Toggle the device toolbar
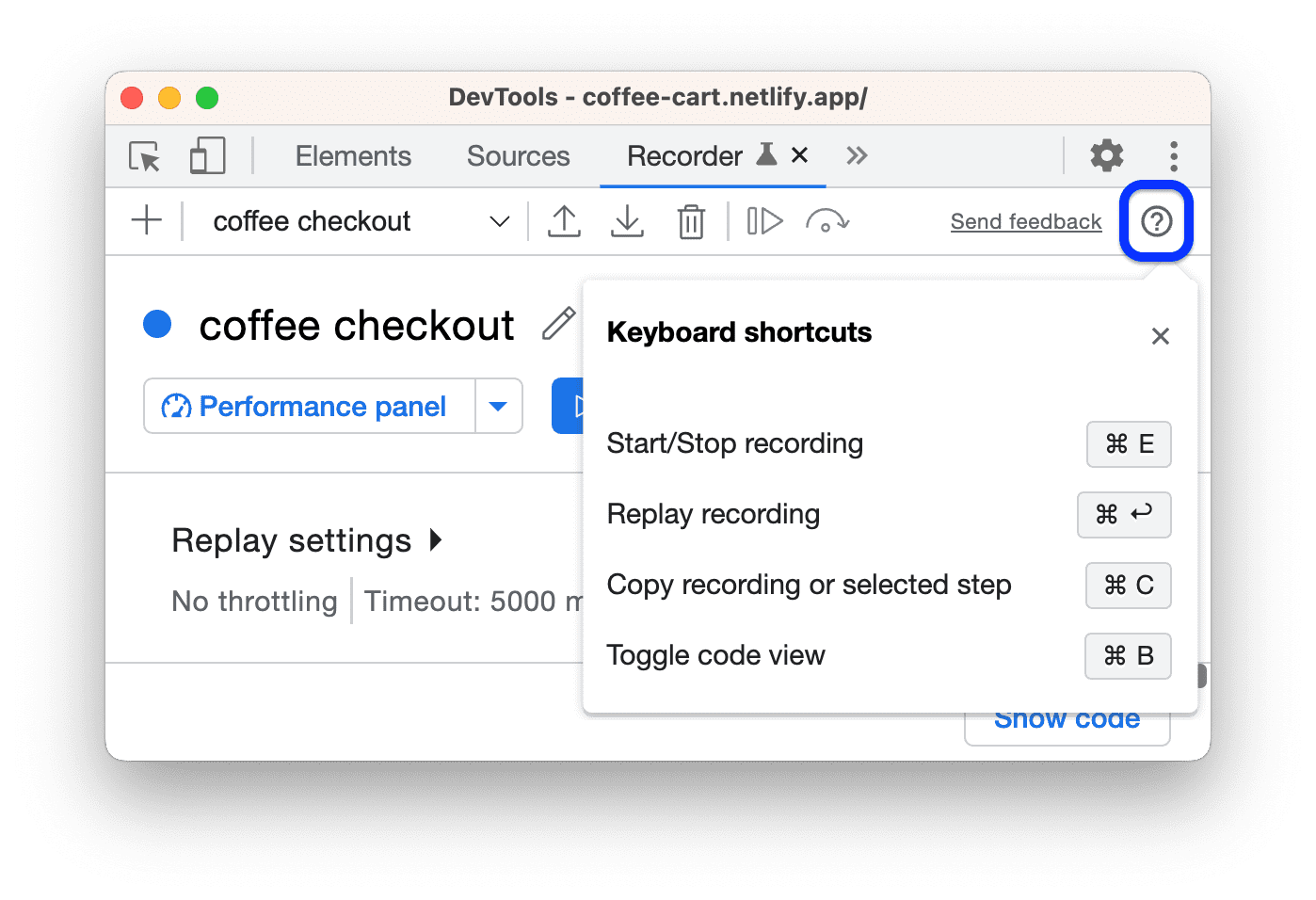Viewport: 1316px width, 900px height. tap(207, 156)
